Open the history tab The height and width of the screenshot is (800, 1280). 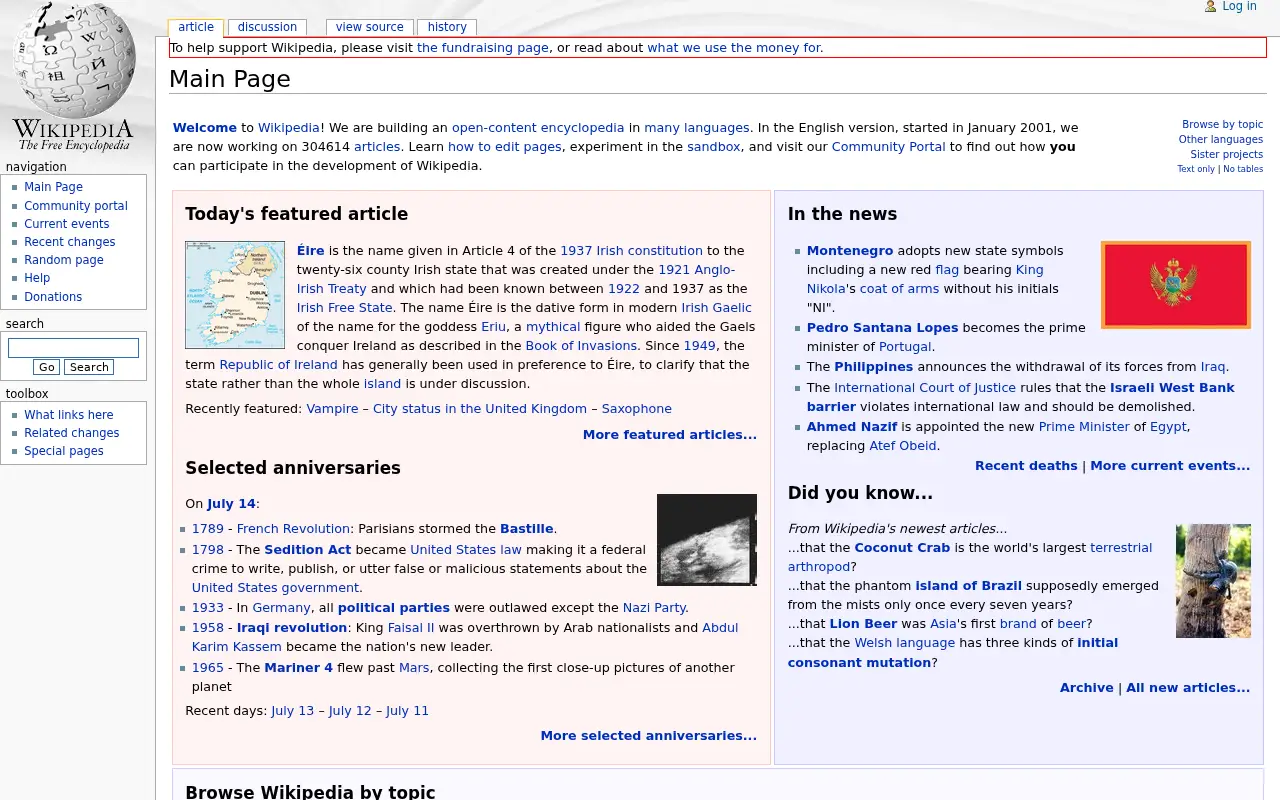pyautogui.click(x=447, y=27)
